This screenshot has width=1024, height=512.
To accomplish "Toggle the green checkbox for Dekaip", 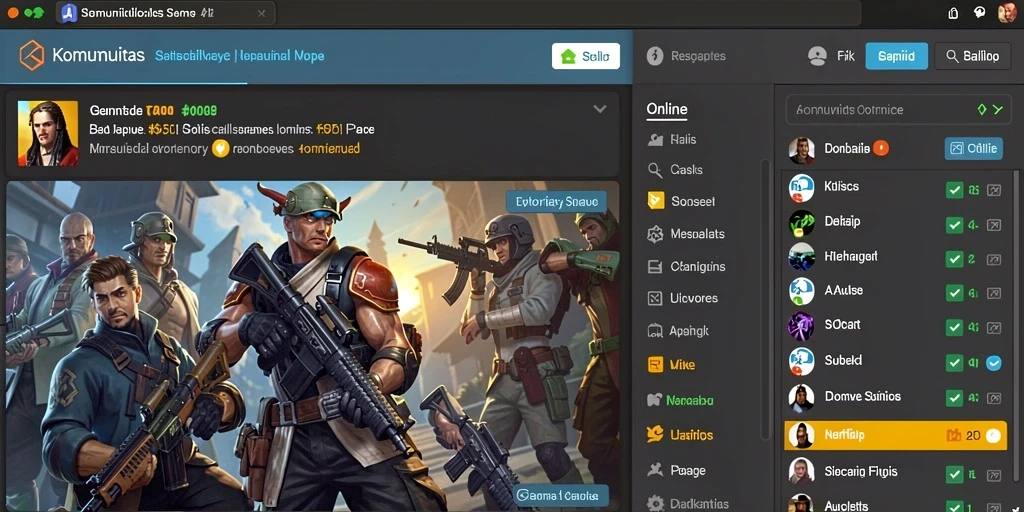I will [x=955, y=225].
